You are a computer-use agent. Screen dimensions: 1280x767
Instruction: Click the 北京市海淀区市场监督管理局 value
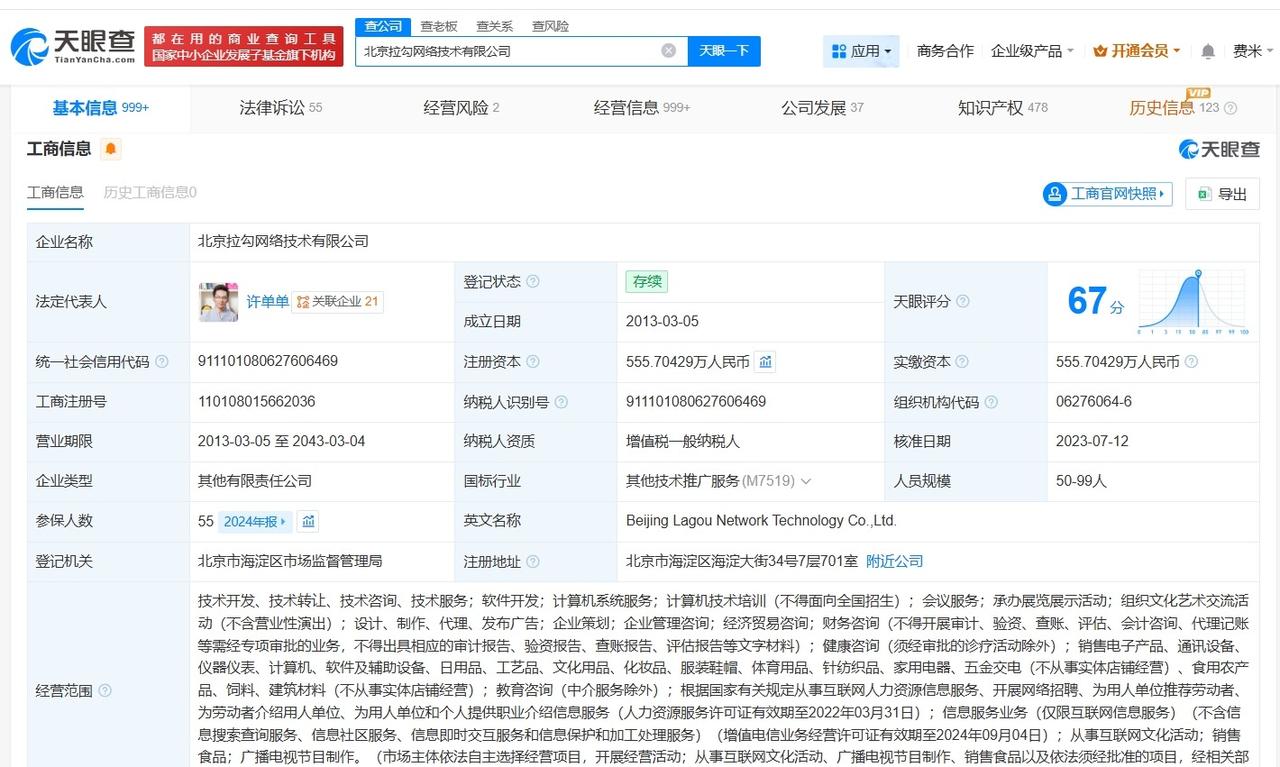(290, 562)
